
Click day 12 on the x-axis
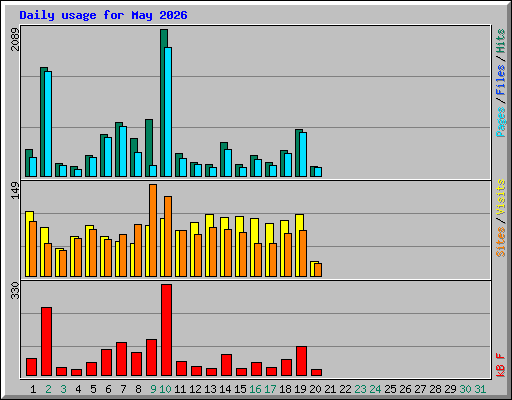click(195, 389)
